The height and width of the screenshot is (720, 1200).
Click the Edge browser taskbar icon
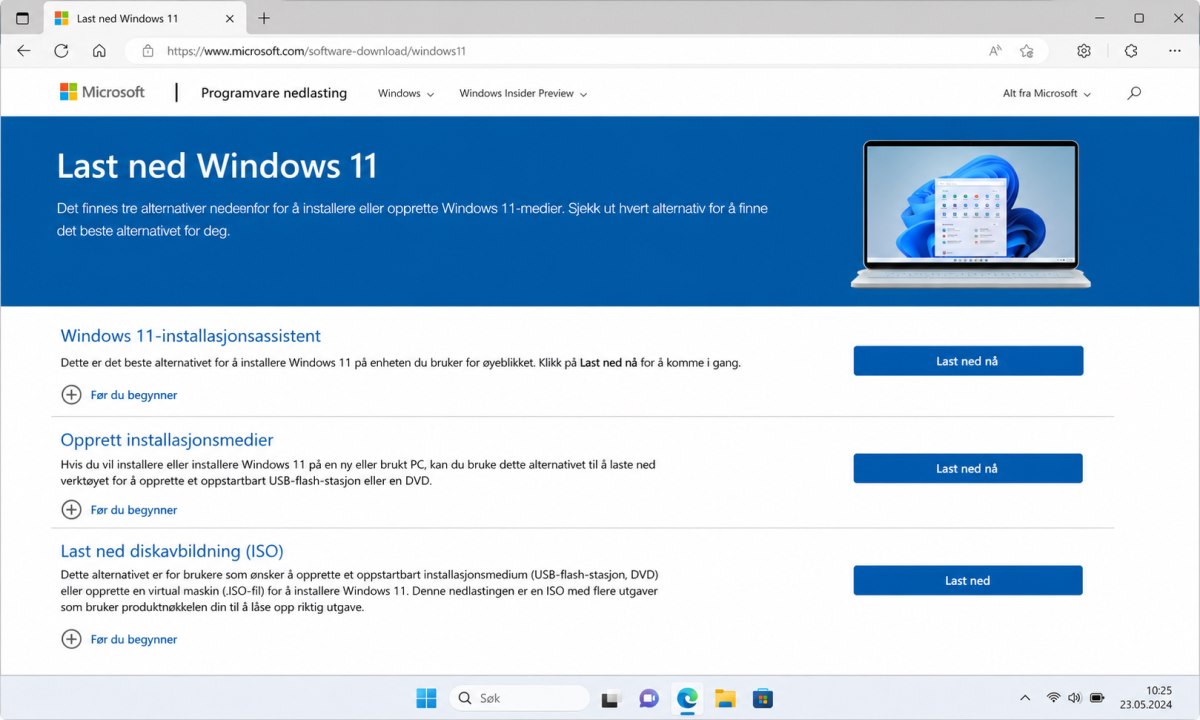[687, 698]
